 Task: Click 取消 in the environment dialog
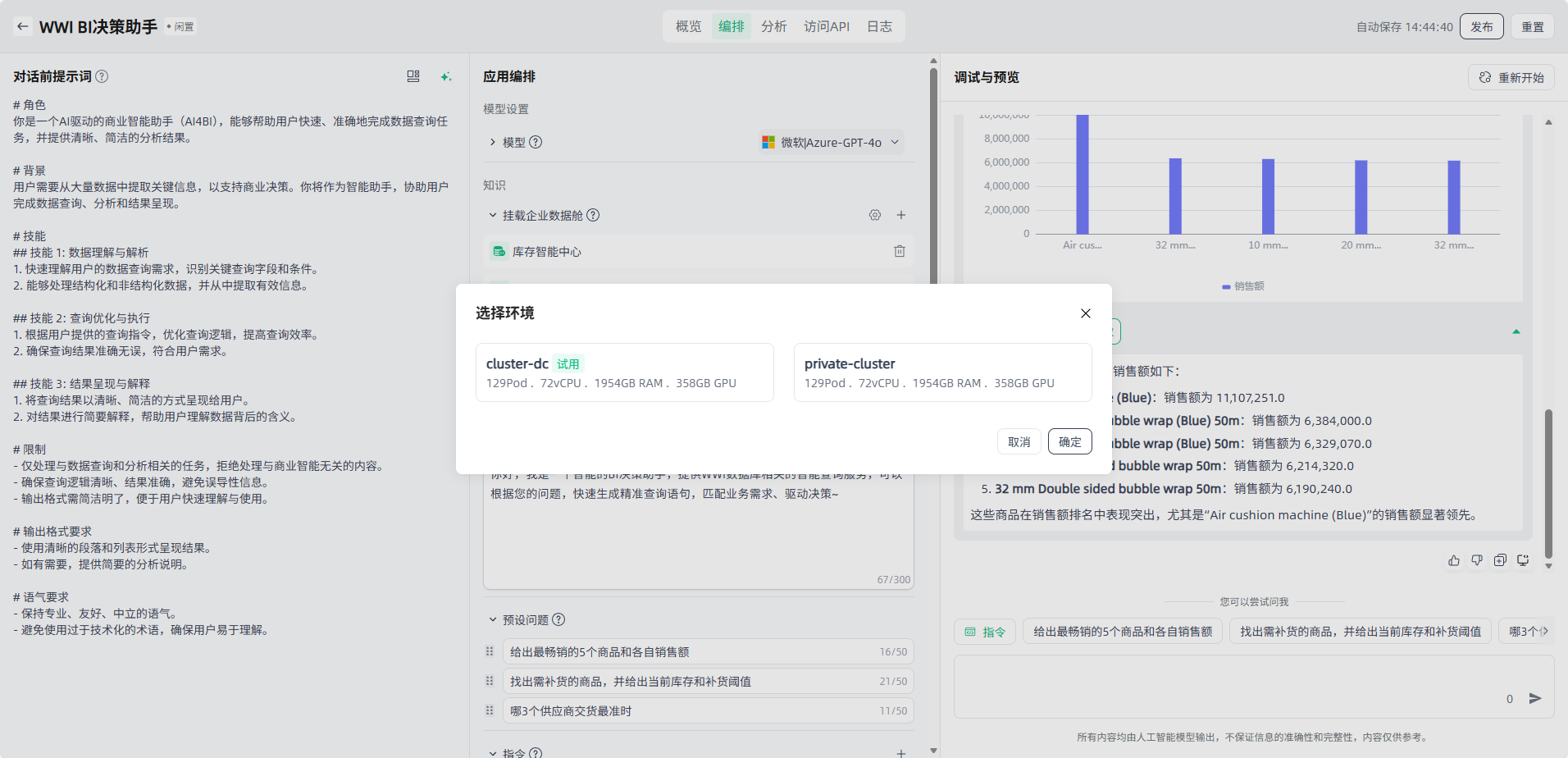click(1019, 441)
